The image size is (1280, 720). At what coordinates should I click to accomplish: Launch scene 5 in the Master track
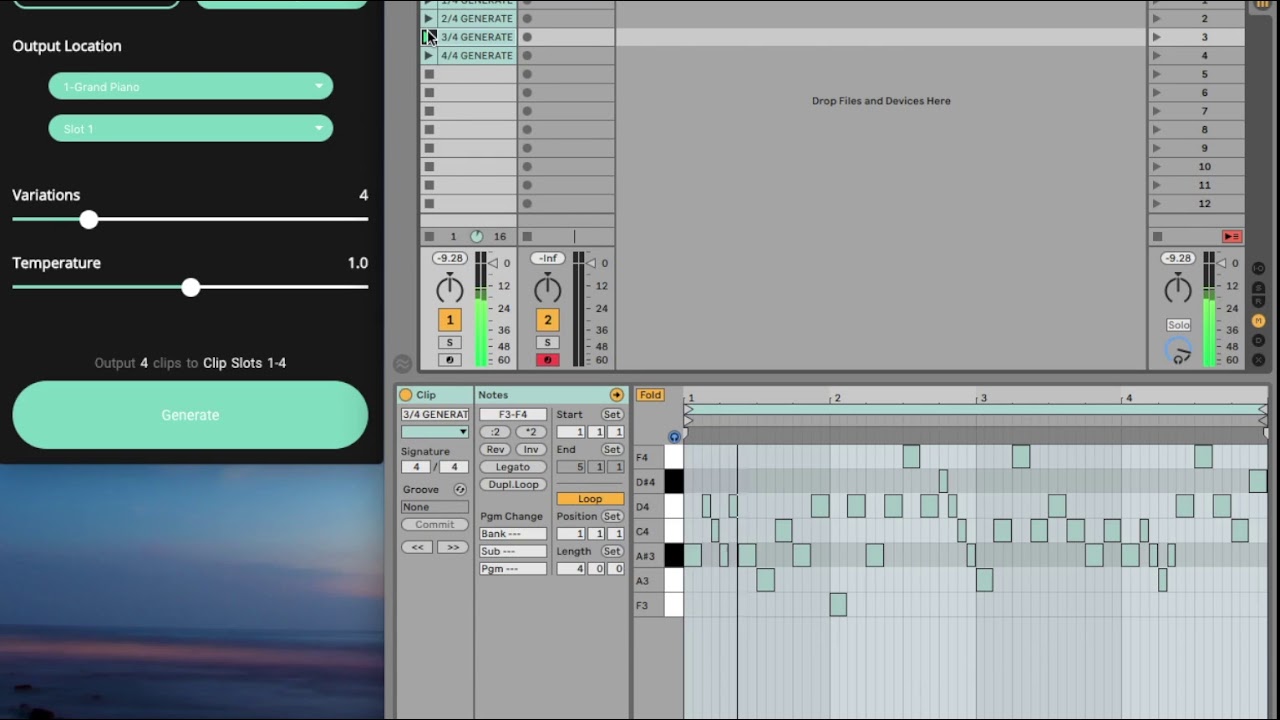tap(1157, 74)
